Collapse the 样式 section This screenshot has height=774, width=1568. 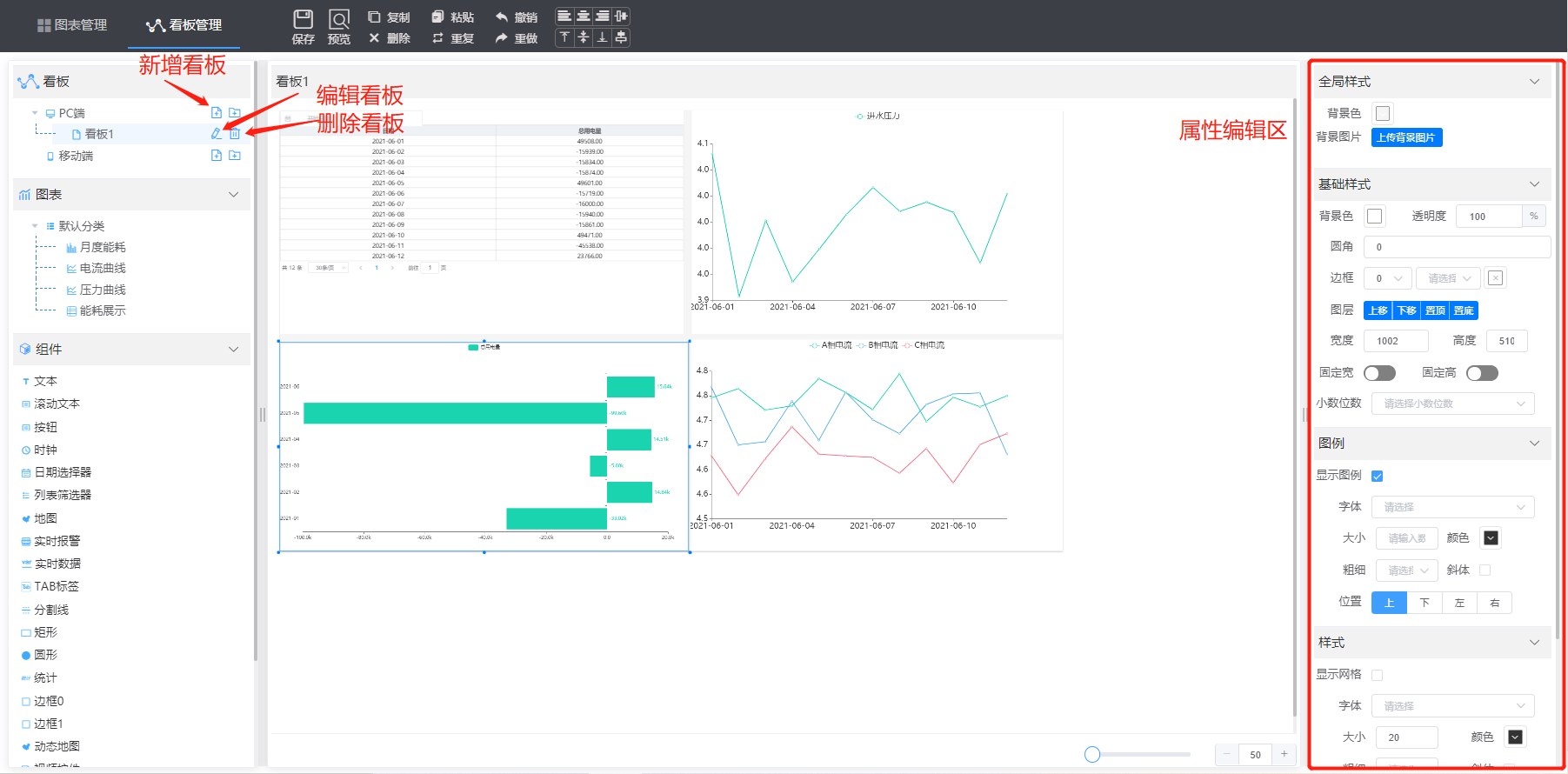tap(1534, 642)
